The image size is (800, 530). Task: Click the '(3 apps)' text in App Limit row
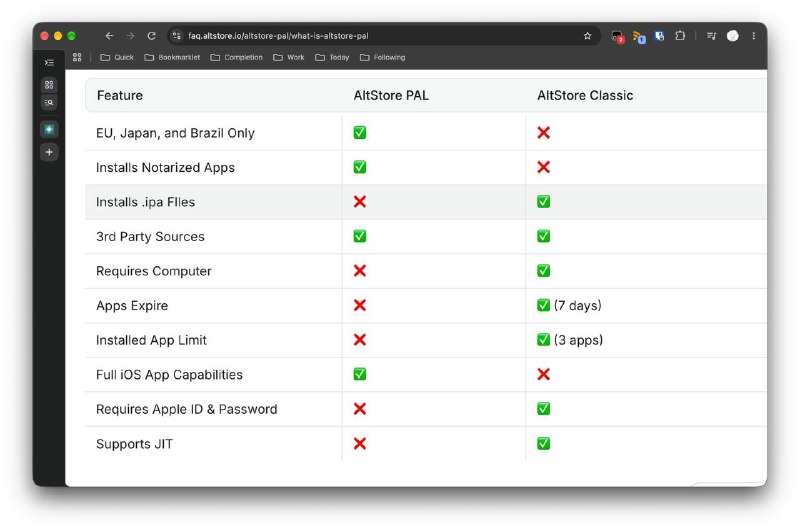point(578,340)
